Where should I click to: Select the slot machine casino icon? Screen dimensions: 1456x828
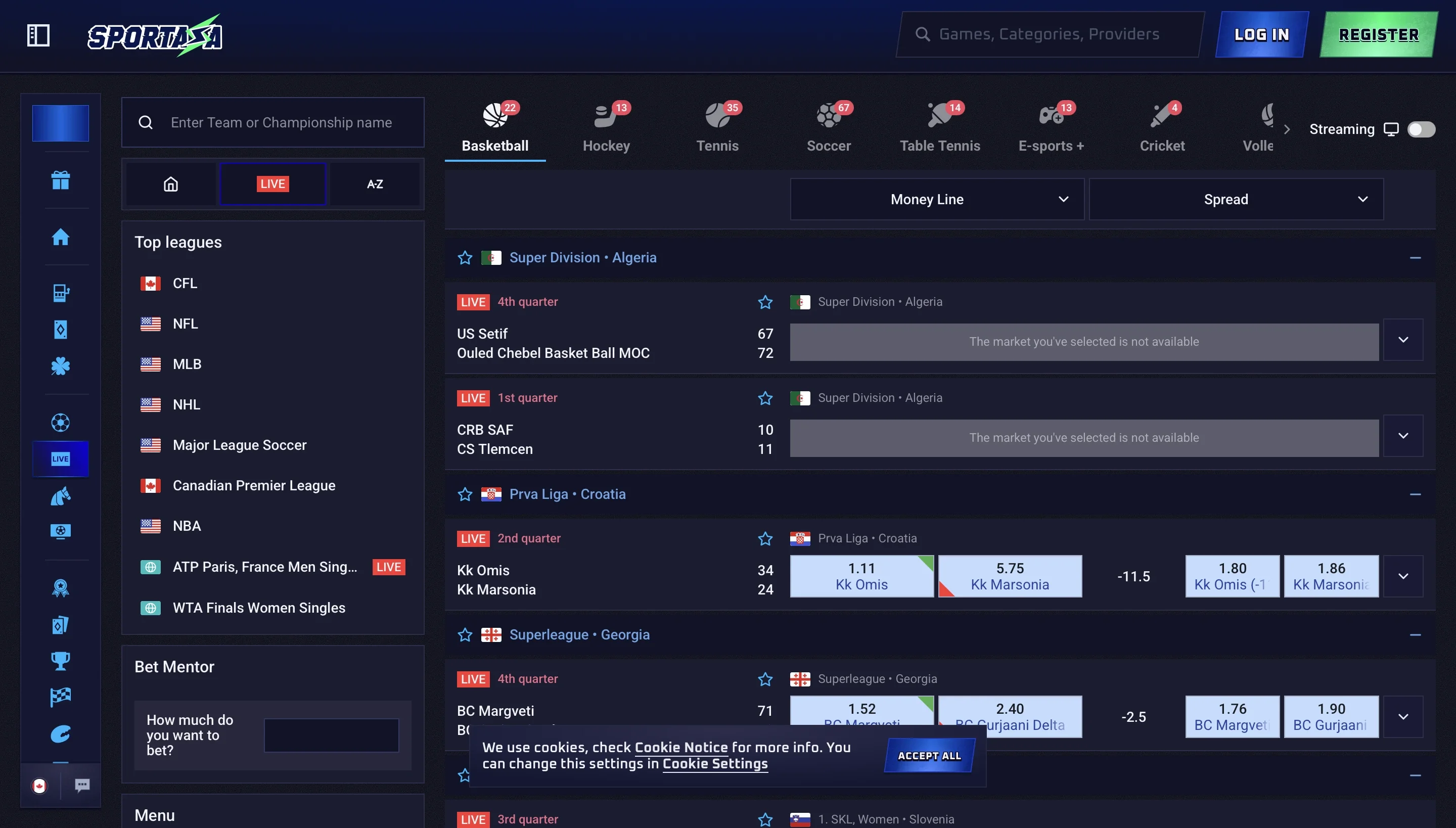[x=60, y=293]
